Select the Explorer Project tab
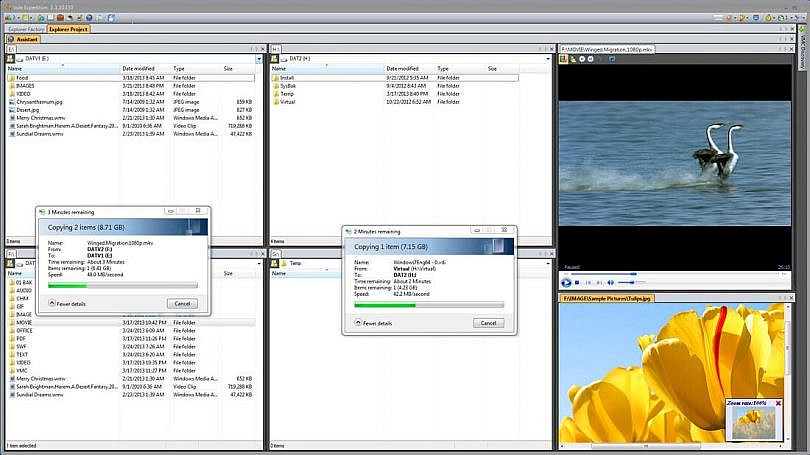Viewport: 810px width, 455px height. click(x=68, y=29)
